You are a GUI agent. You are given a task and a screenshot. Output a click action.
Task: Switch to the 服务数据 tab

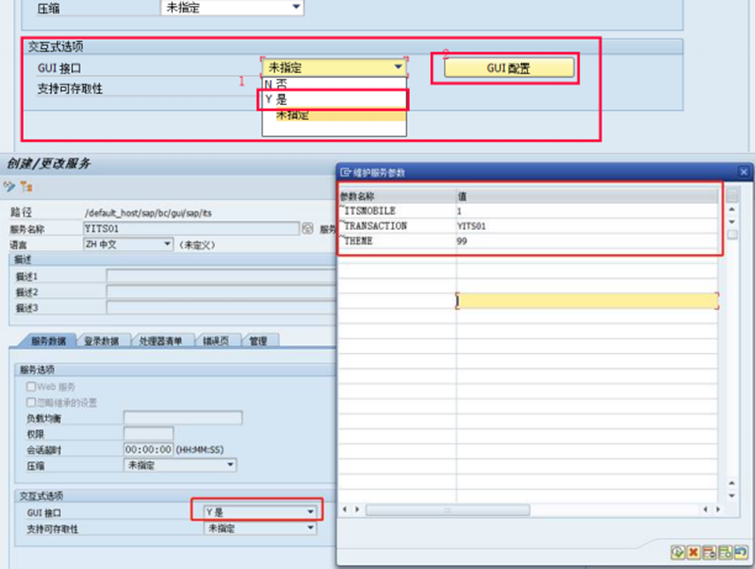(x=49, y=341)
